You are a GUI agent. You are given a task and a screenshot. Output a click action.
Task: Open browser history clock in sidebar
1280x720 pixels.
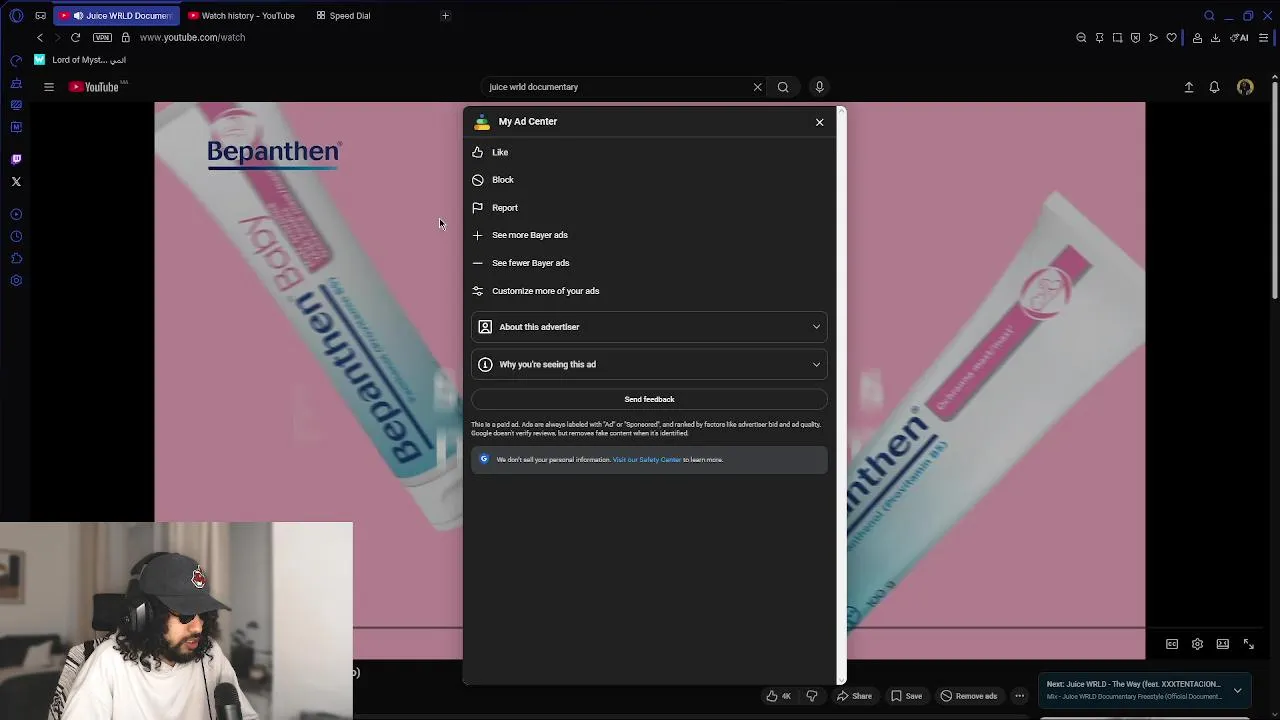16,237
